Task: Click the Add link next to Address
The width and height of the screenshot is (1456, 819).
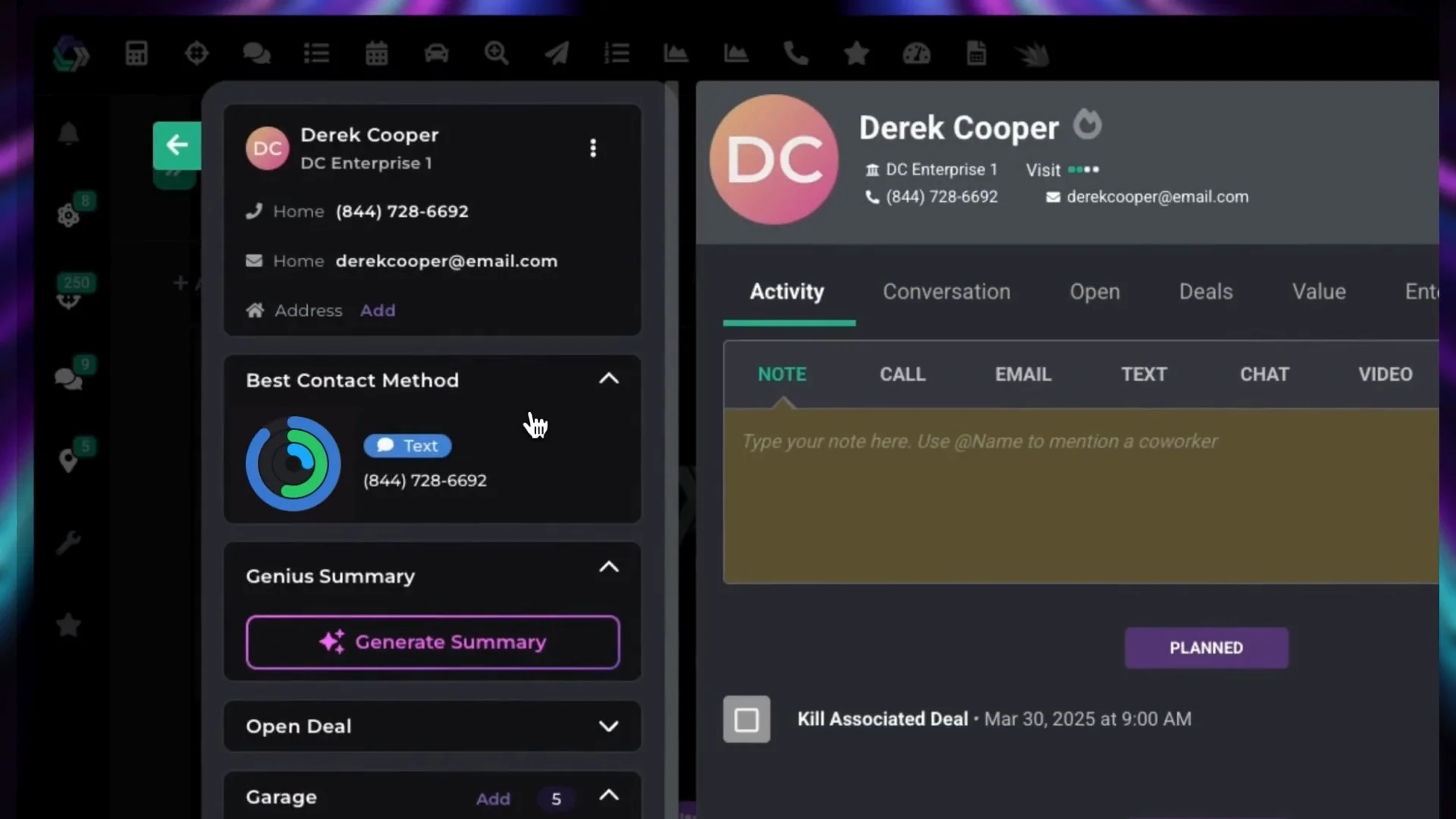Action: click(378, 311)
